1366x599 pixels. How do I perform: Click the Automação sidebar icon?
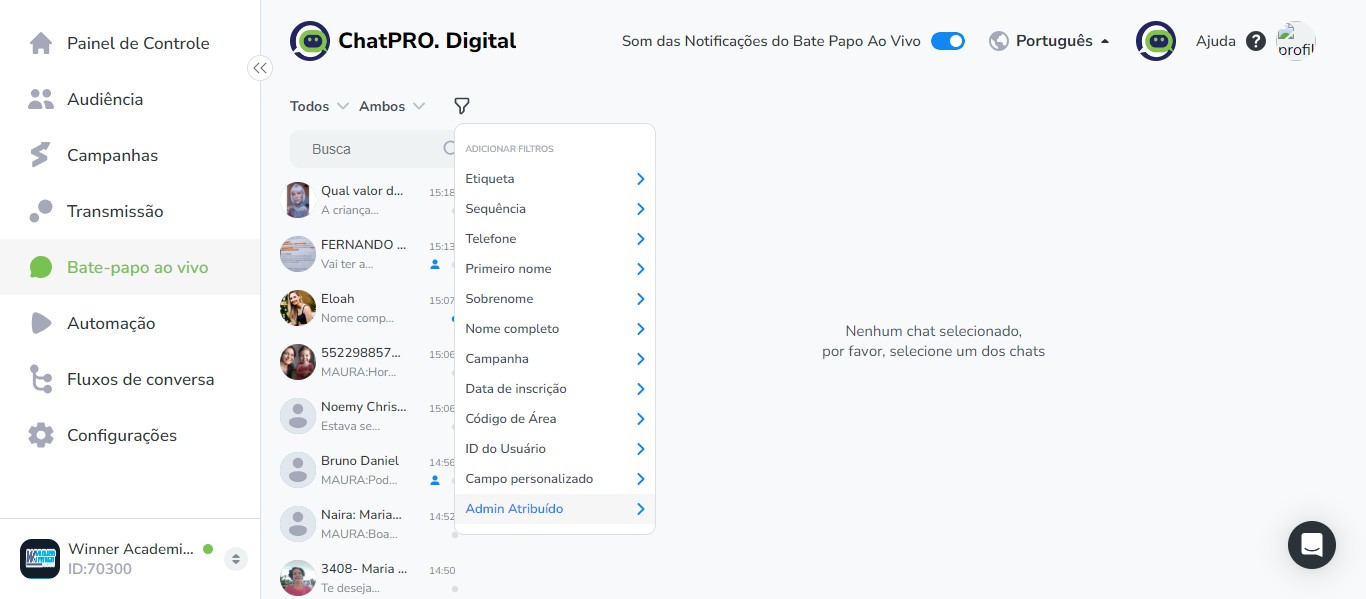pos(41,323)
